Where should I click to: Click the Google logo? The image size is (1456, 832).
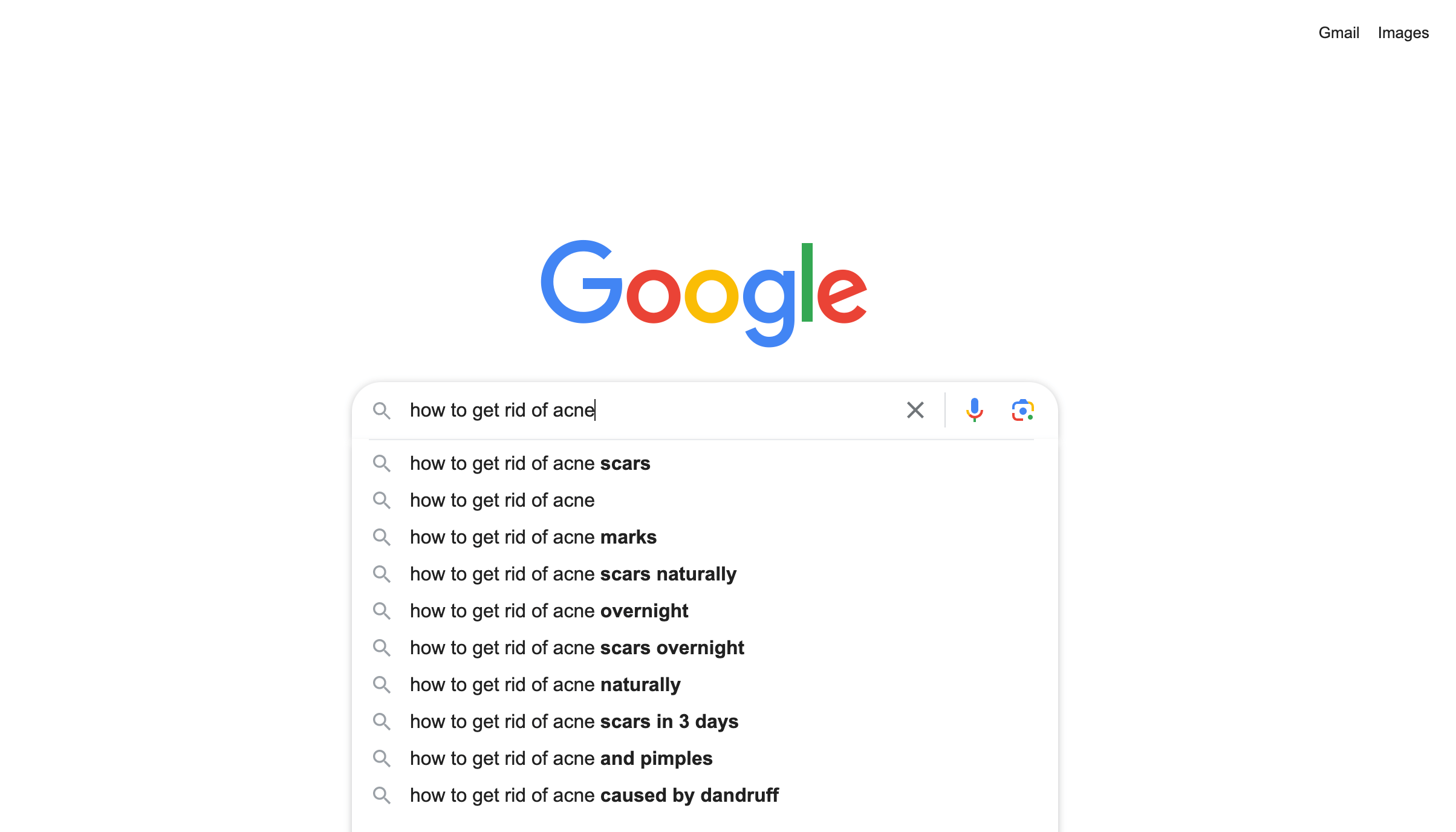coord(704,293)
